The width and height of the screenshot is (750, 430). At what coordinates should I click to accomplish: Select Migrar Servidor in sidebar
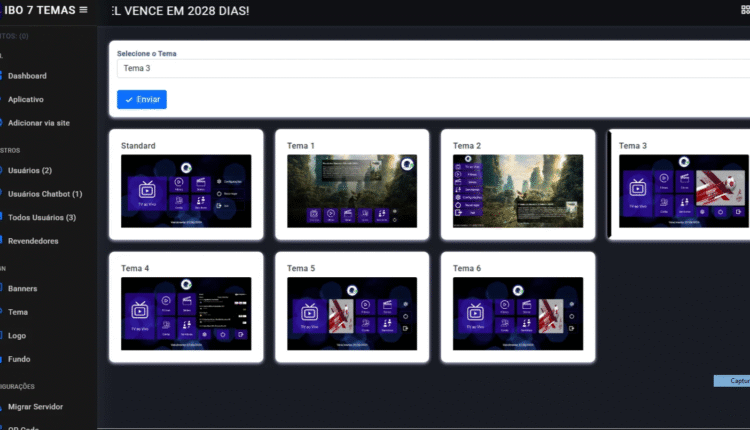coord(35,407)
